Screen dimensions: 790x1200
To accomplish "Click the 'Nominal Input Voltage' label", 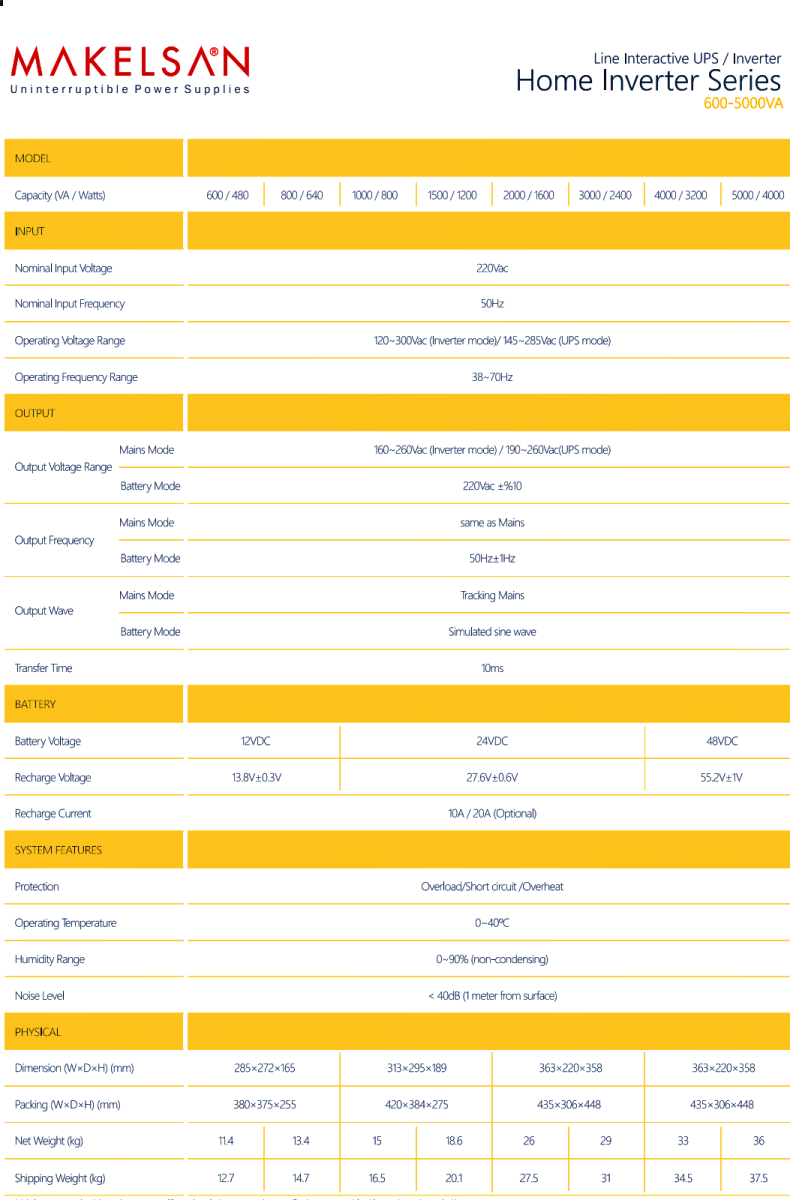I will tap(63, 268).
